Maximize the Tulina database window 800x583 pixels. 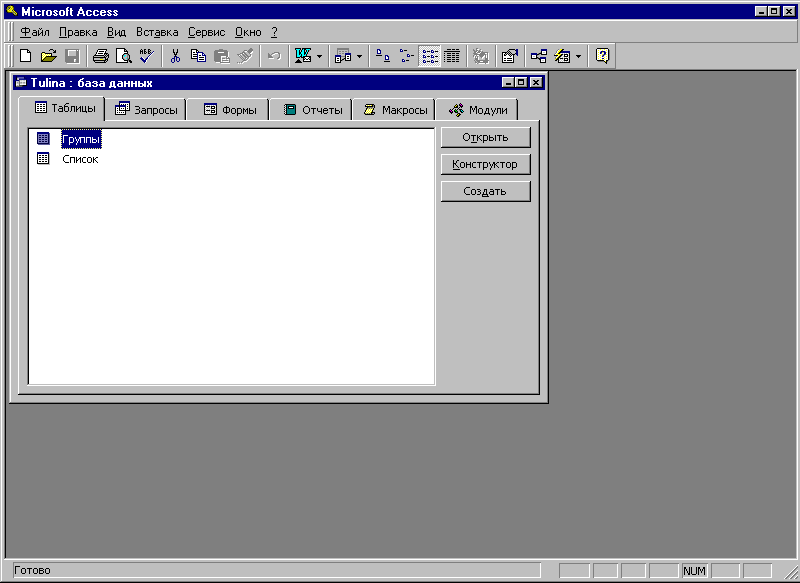pyautogui.click(x=521, y=82)
